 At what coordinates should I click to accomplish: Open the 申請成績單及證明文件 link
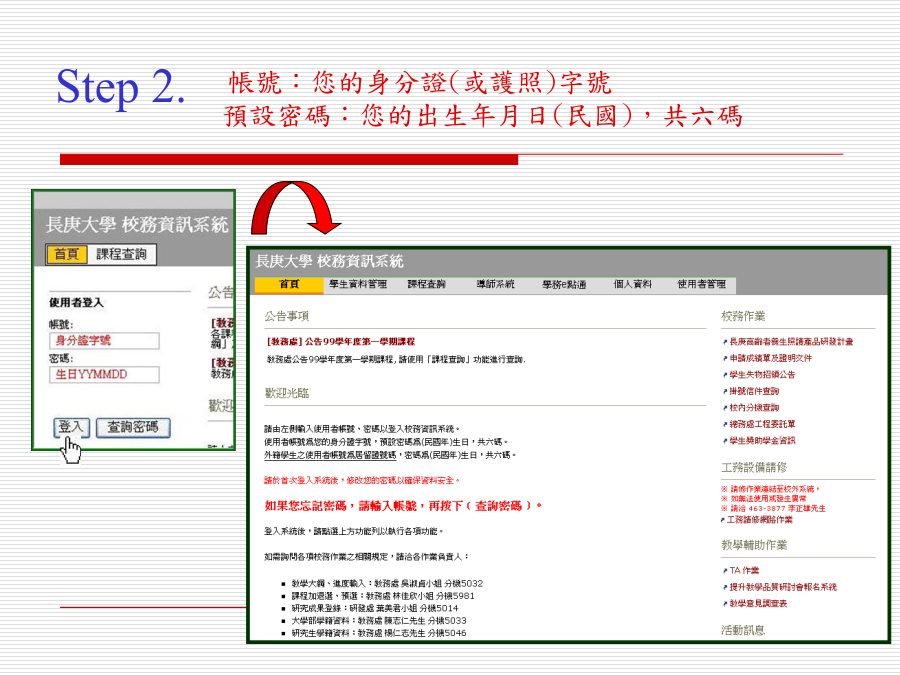coord(770,358)
